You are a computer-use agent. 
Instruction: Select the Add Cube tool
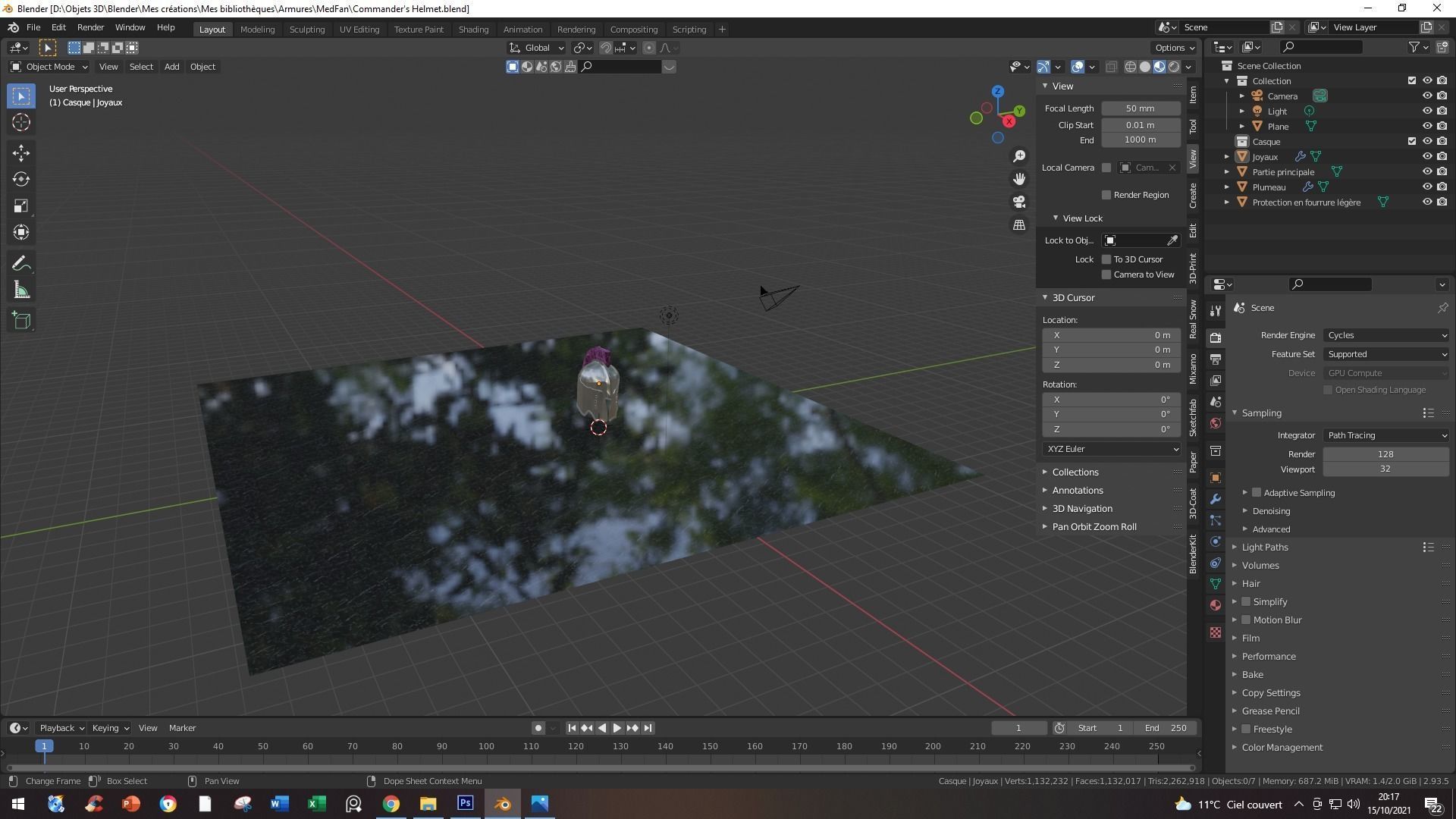21,320
